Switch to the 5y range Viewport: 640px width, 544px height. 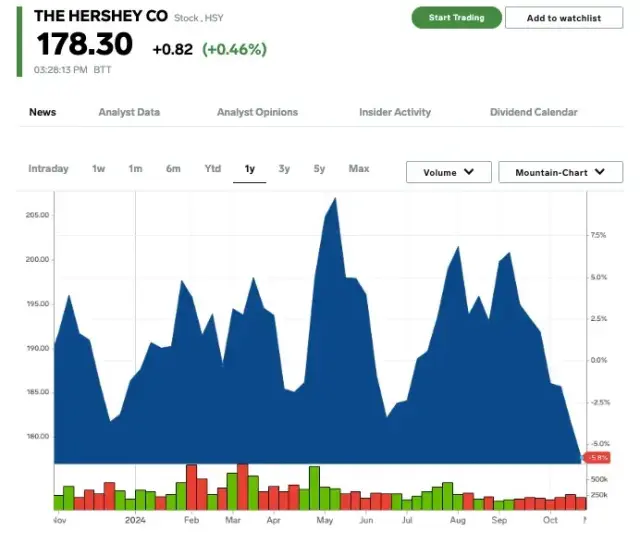point(319,169)
